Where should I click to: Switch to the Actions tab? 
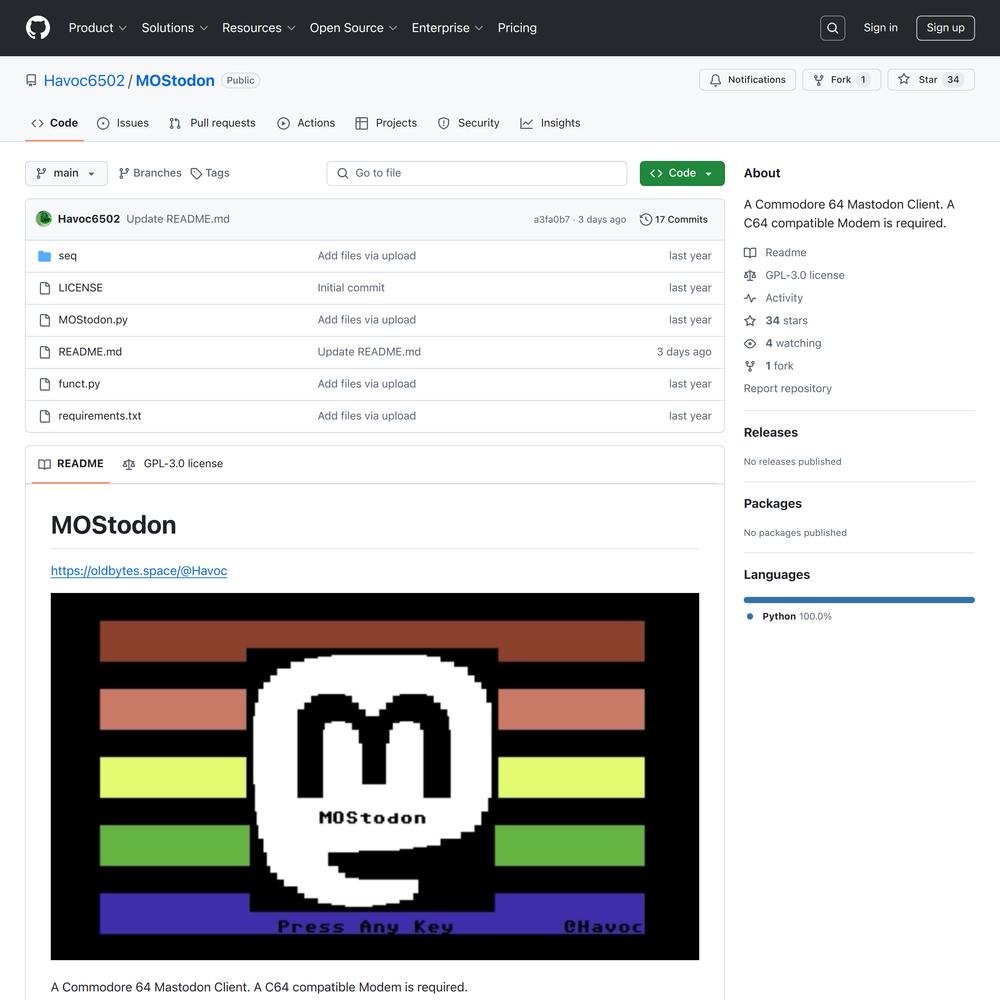coord(306,123)
